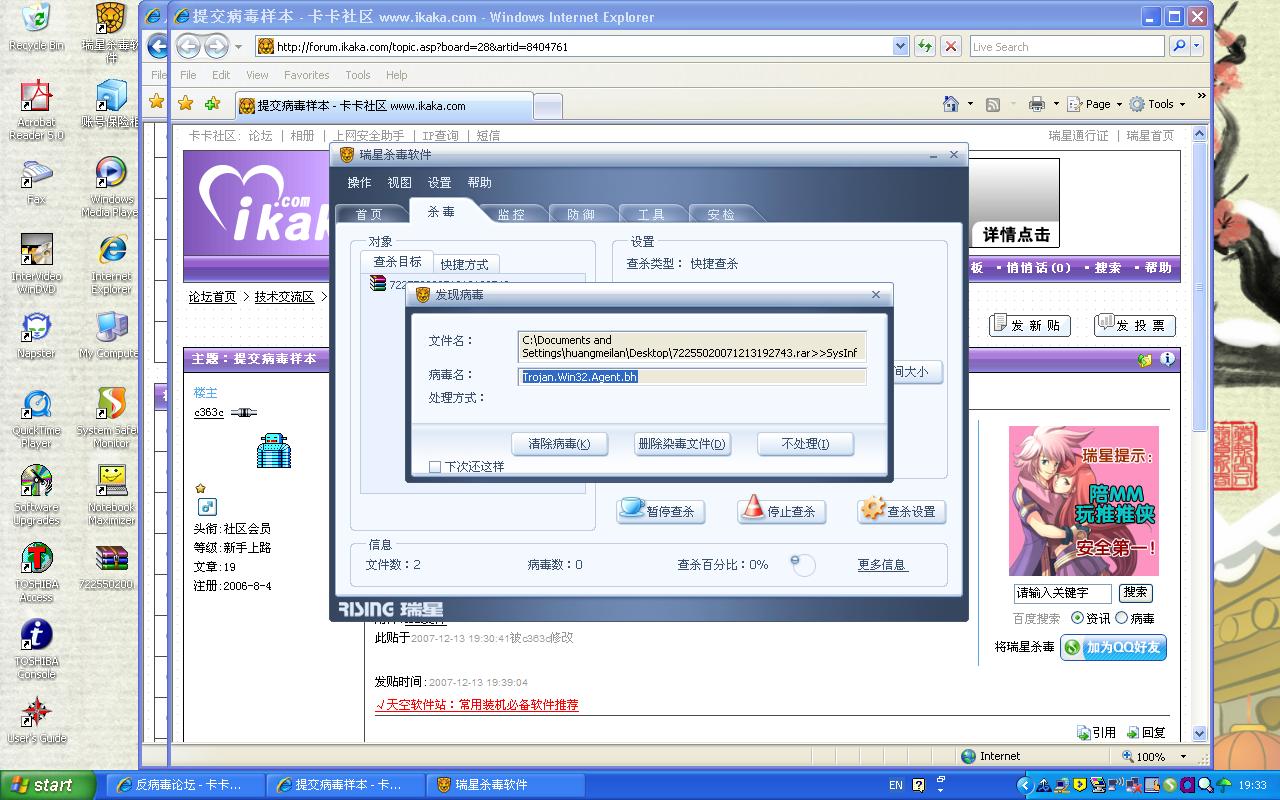Open the IE Favorites menu
1280x800 pixels.
(x=306, y=75)
